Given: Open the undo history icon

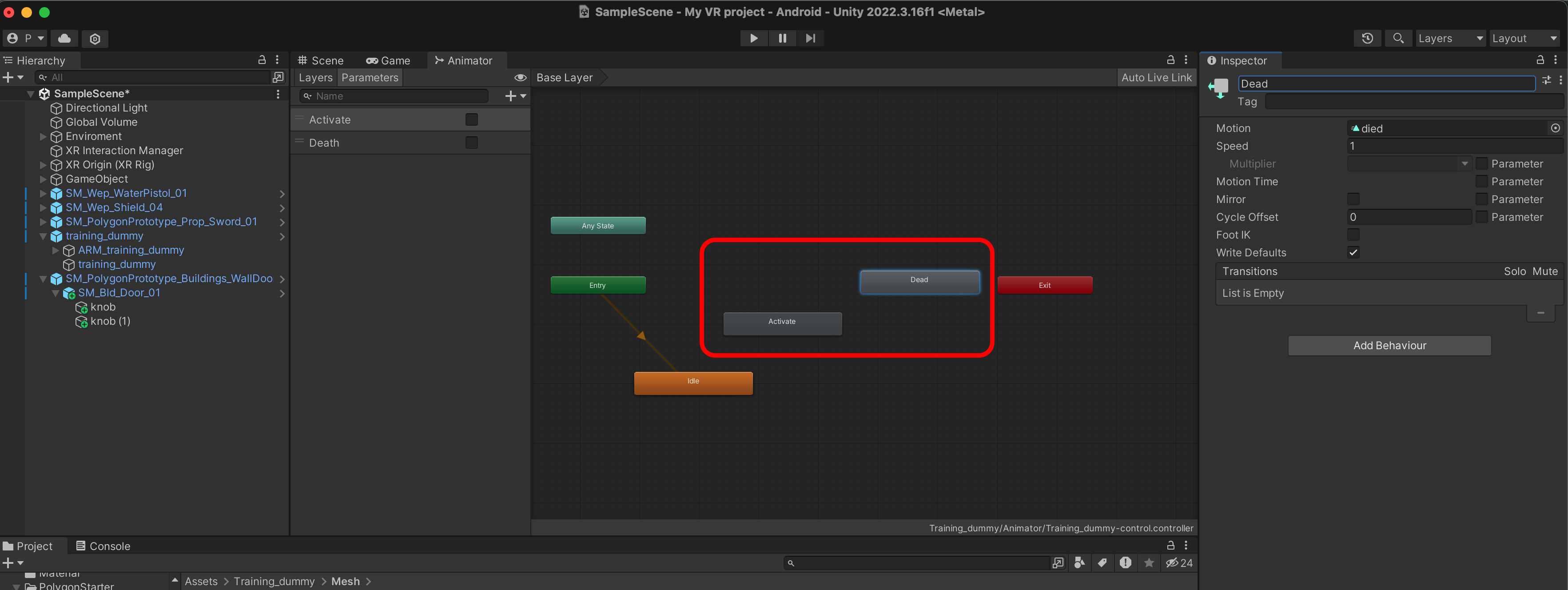Looking at the screenshot, I should pos(1367,38).
